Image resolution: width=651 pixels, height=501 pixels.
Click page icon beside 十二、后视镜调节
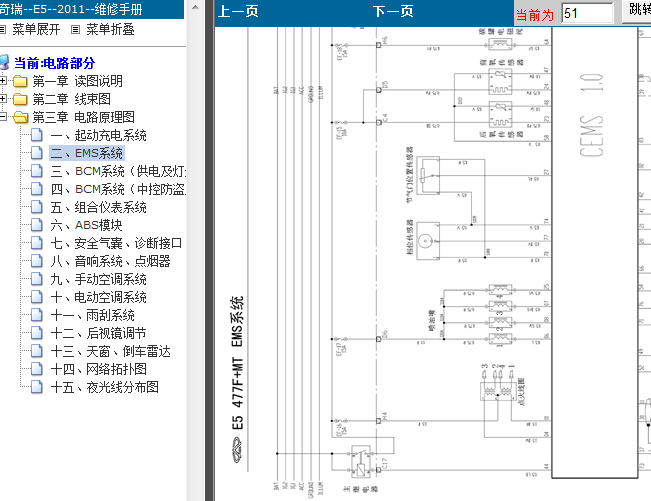tap(37, 333)
